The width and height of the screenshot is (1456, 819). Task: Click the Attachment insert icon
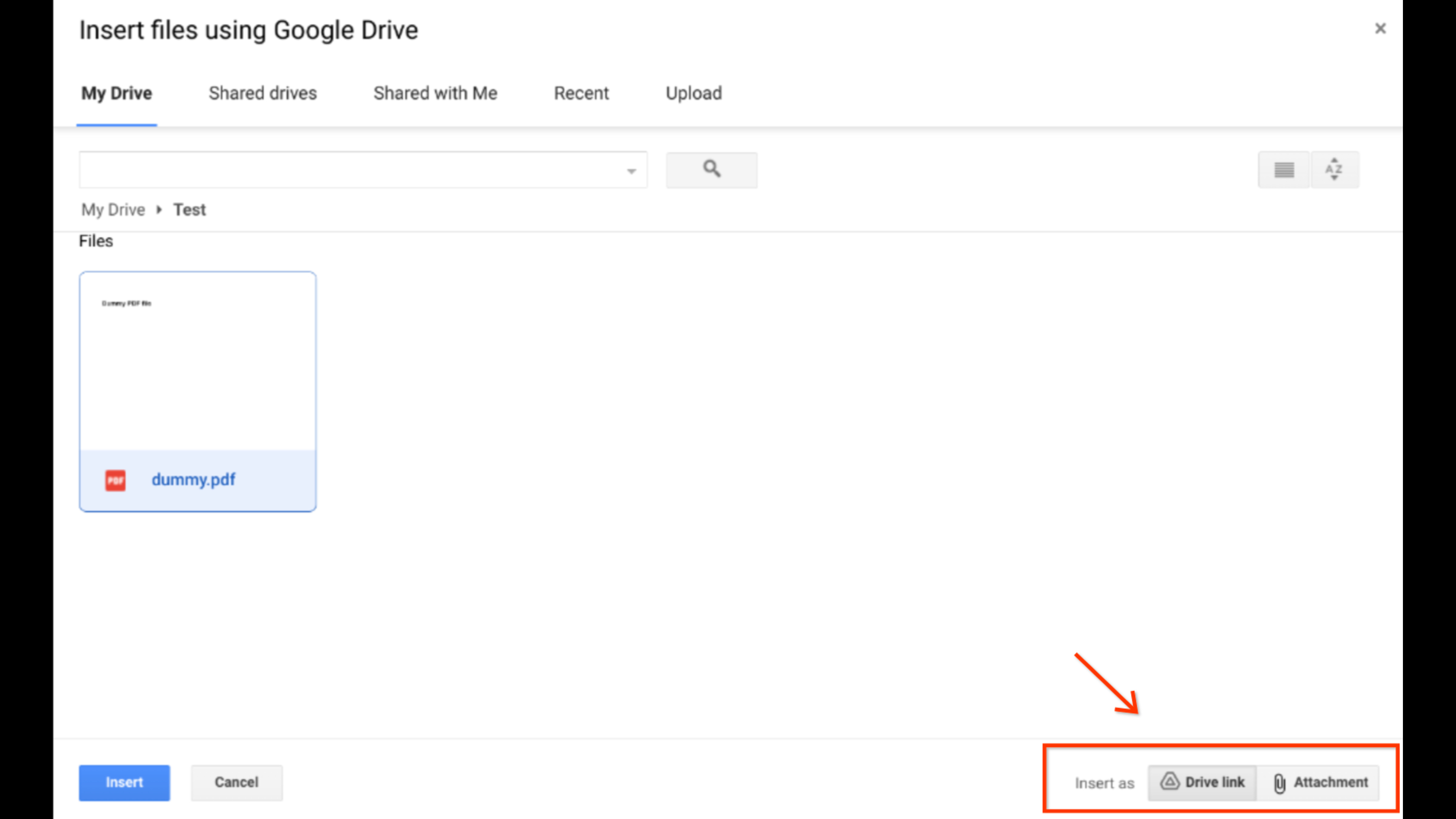coord(1279,782)
